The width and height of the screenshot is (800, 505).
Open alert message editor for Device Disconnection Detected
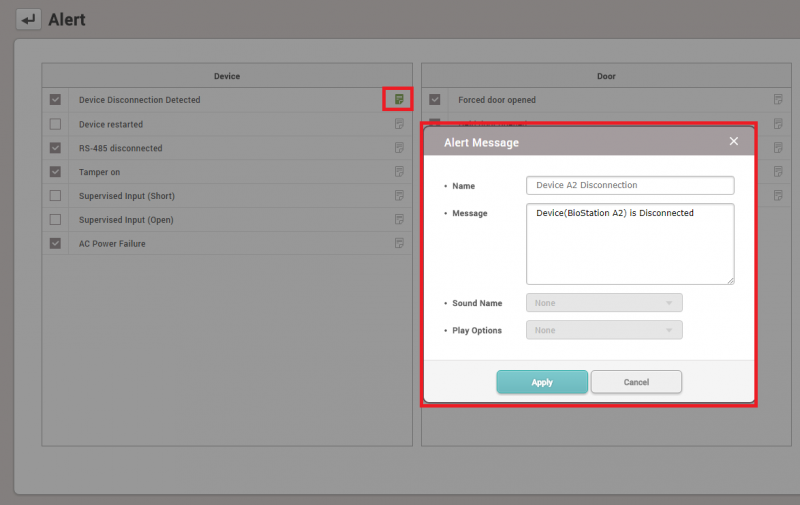[x=399, y=99]
